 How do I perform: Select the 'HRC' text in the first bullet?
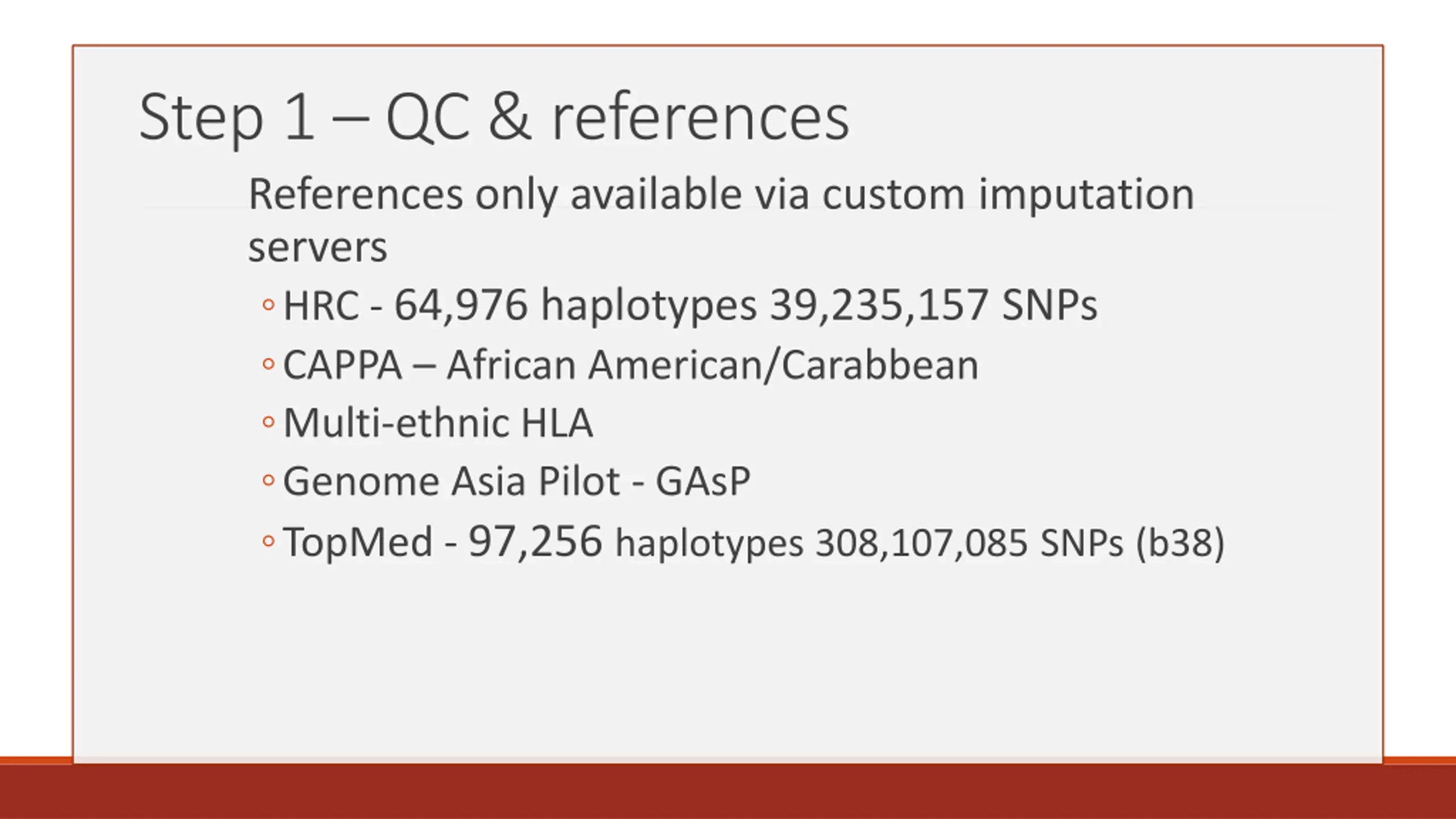click(321, 305)
